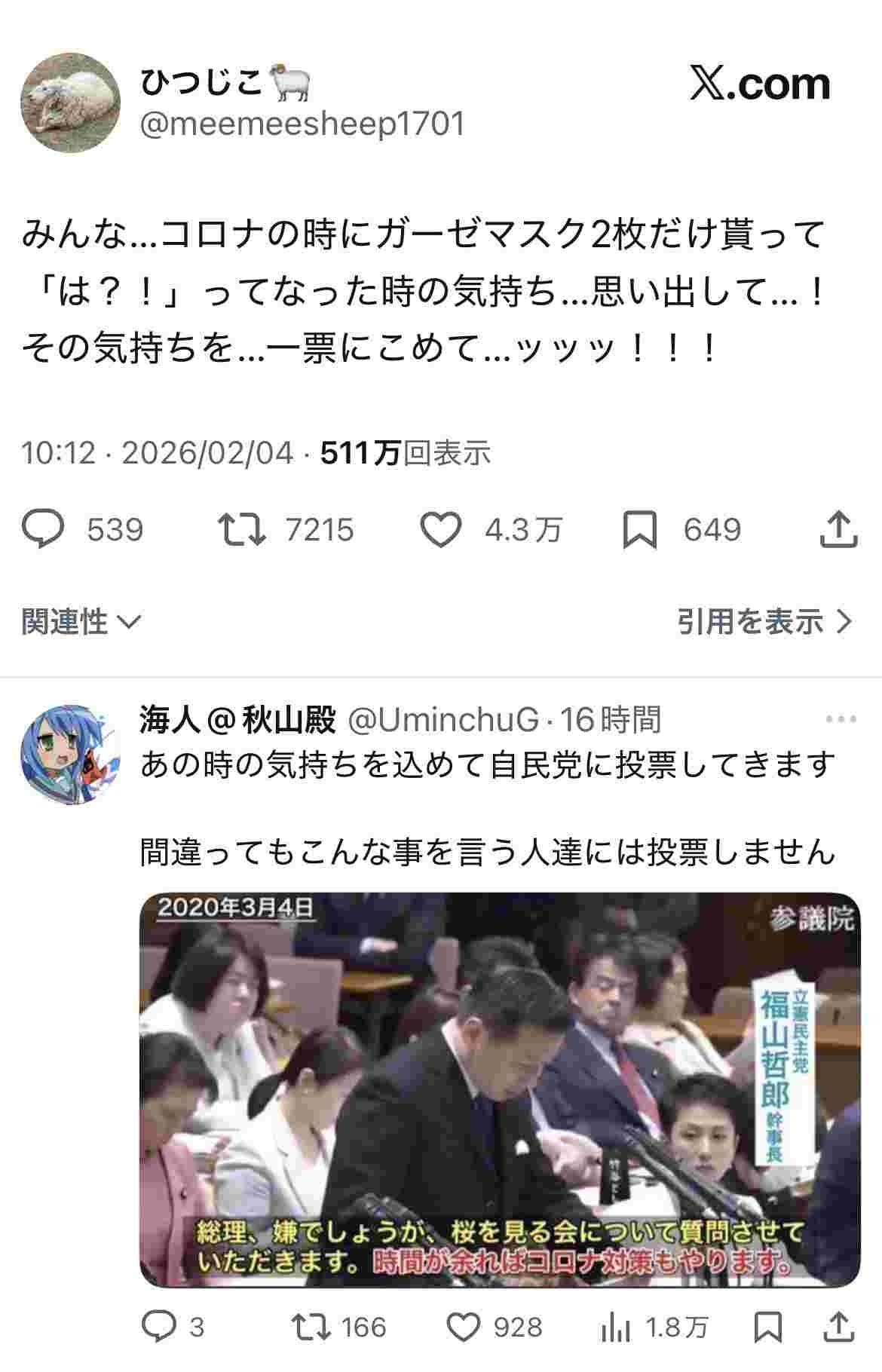Share 海人's reply via upload icon

point(838,1327)
